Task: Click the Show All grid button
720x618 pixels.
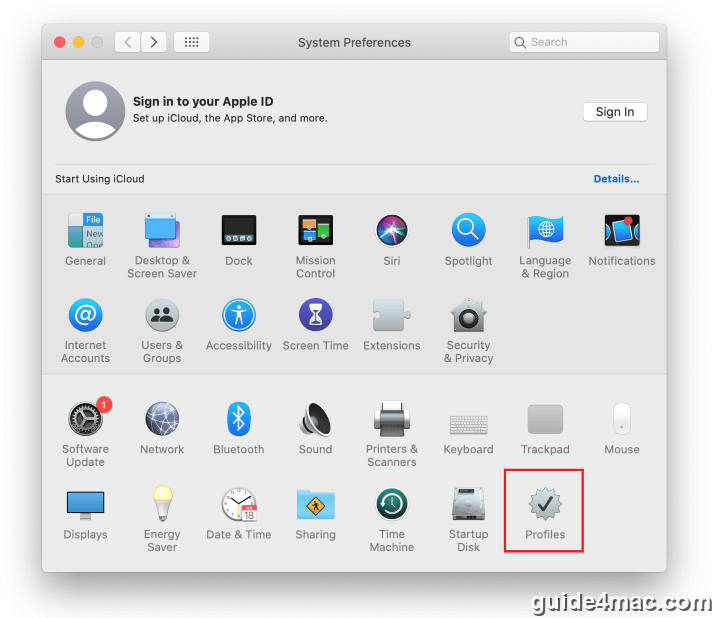Action: click(191, 42)
